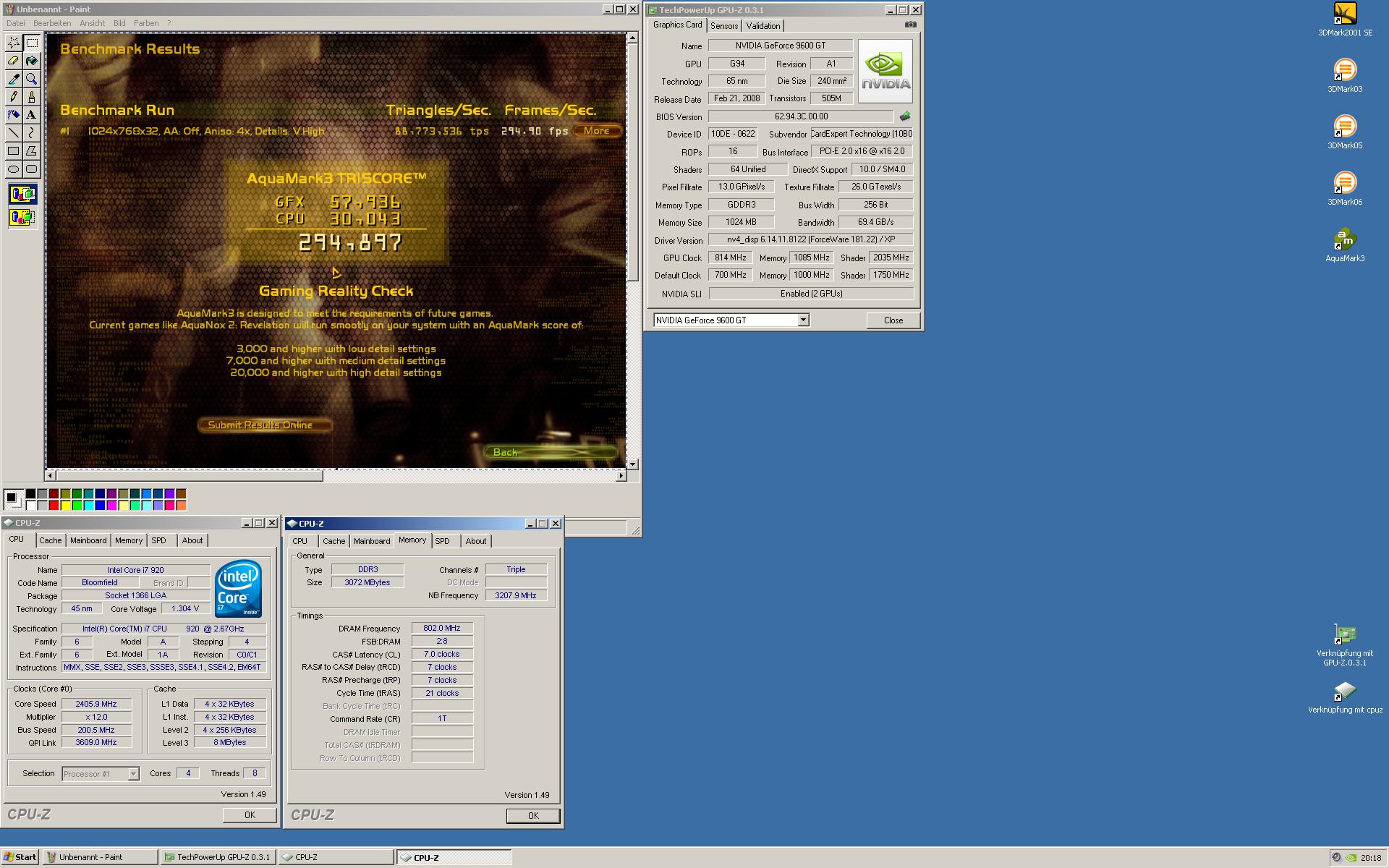This screenshot has width=1389, height=868.
Task: Click OK in the CPU-Z Processor window
Action: click(250, 815)
